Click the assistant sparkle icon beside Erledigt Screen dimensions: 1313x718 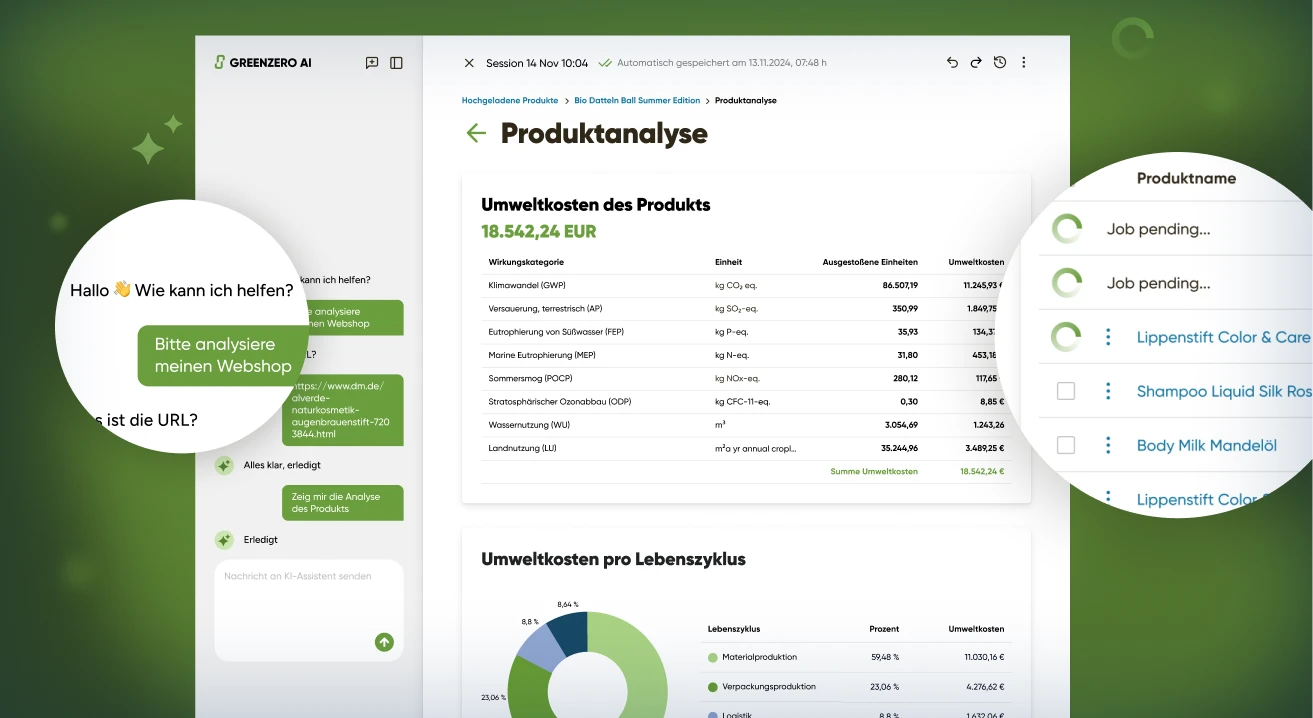coord(224,540)
